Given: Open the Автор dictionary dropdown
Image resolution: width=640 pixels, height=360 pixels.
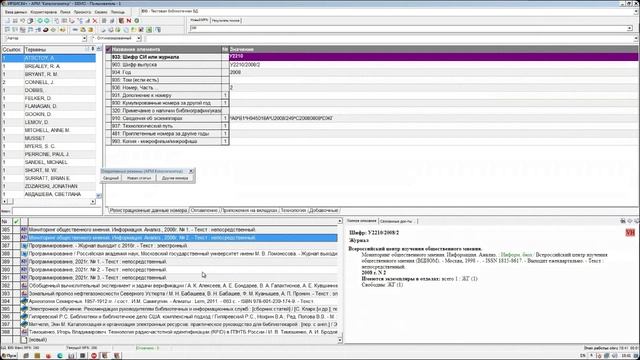Looking at the screenshot, I should [84, 38].
